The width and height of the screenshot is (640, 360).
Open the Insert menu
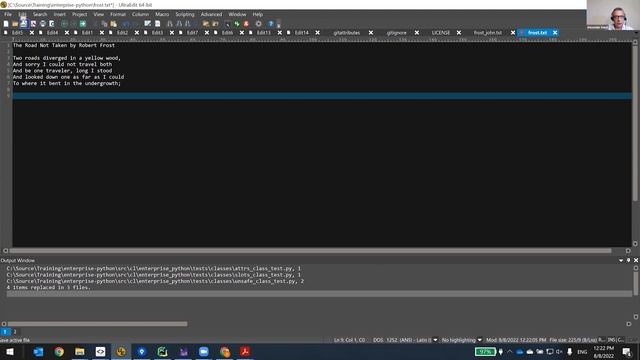(60, 14)
